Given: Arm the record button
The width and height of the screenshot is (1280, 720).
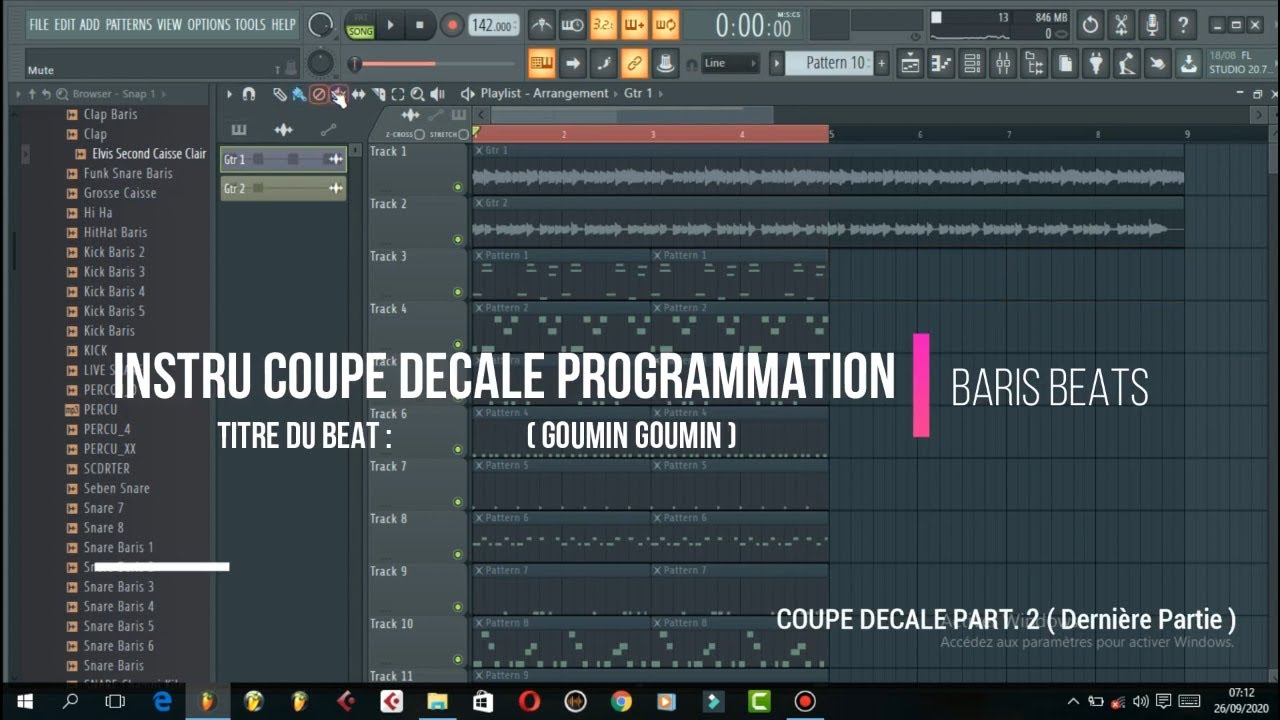Looking at the screenshot, I should 452,25.
